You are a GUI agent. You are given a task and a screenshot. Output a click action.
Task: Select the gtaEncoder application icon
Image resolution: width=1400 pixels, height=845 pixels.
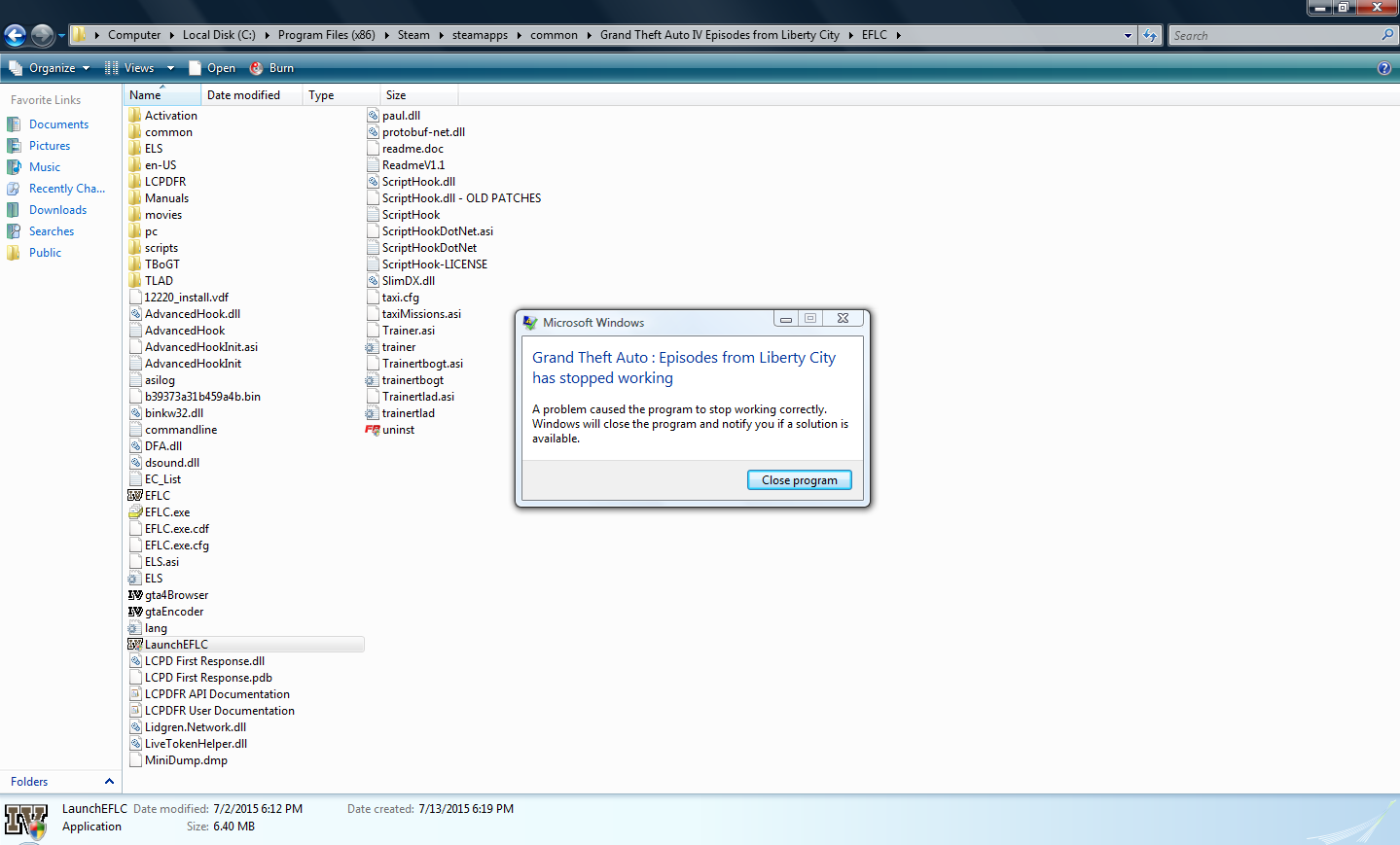[x=135, y=612]
